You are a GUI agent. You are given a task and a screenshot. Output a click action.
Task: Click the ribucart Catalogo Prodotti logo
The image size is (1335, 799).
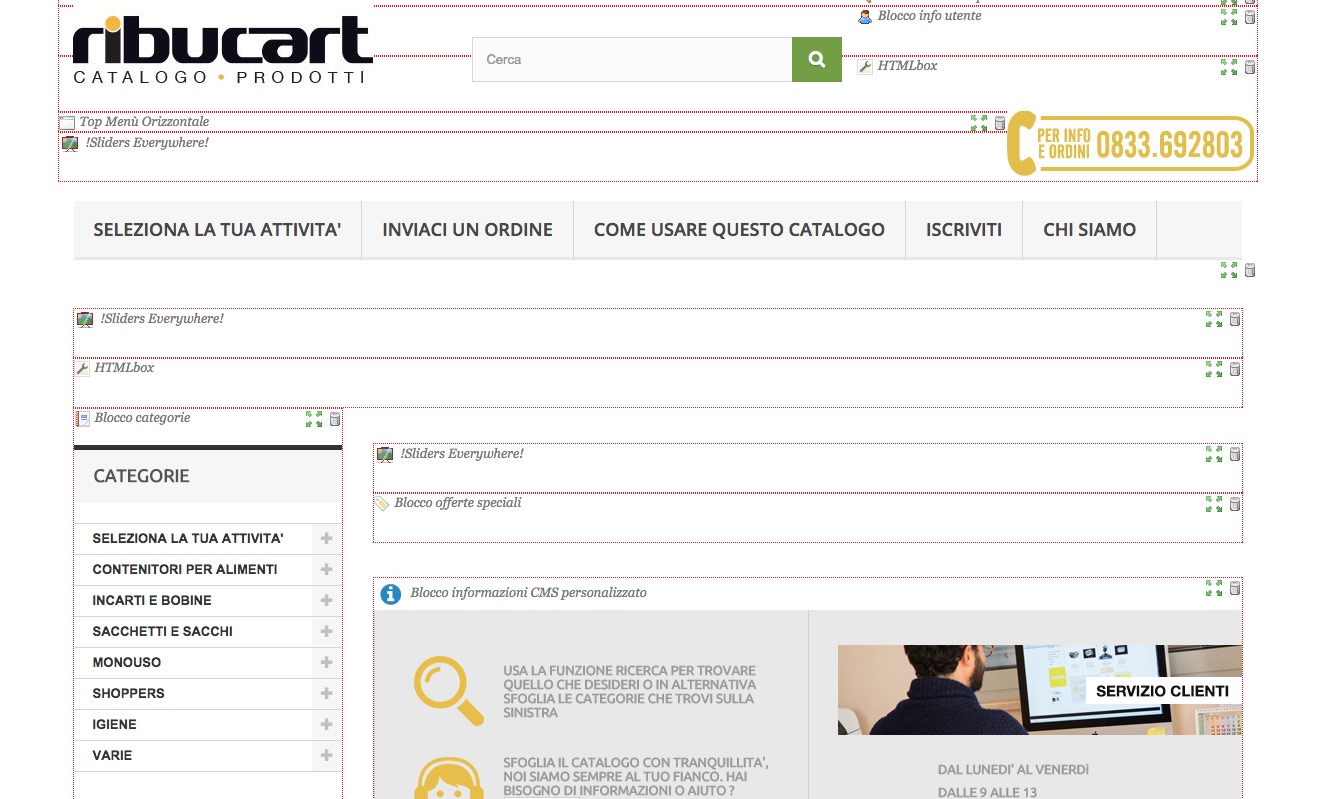click(x=222, y=49)
